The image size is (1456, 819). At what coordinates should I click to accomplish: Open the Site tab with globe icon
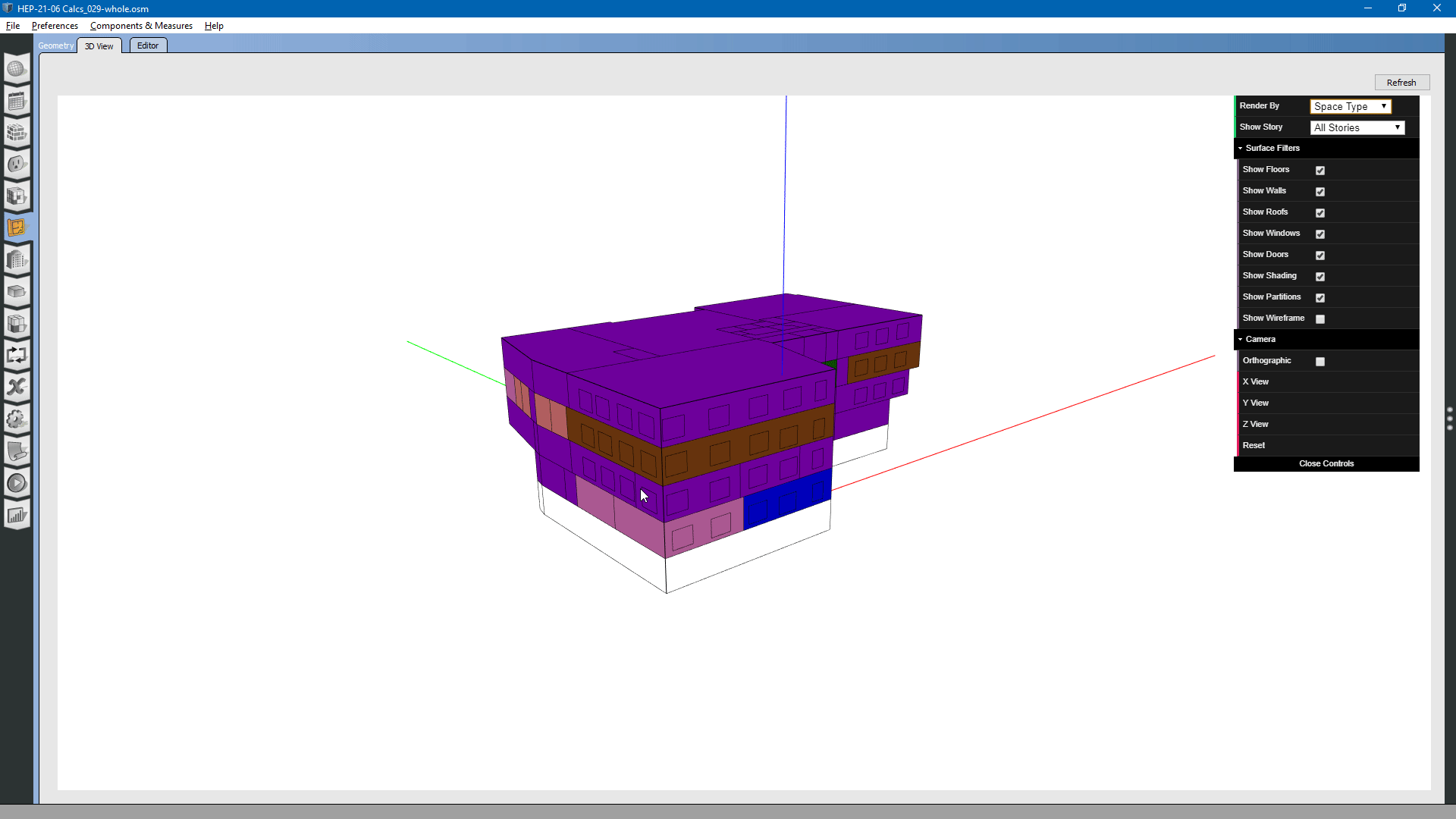click(17, 68)
